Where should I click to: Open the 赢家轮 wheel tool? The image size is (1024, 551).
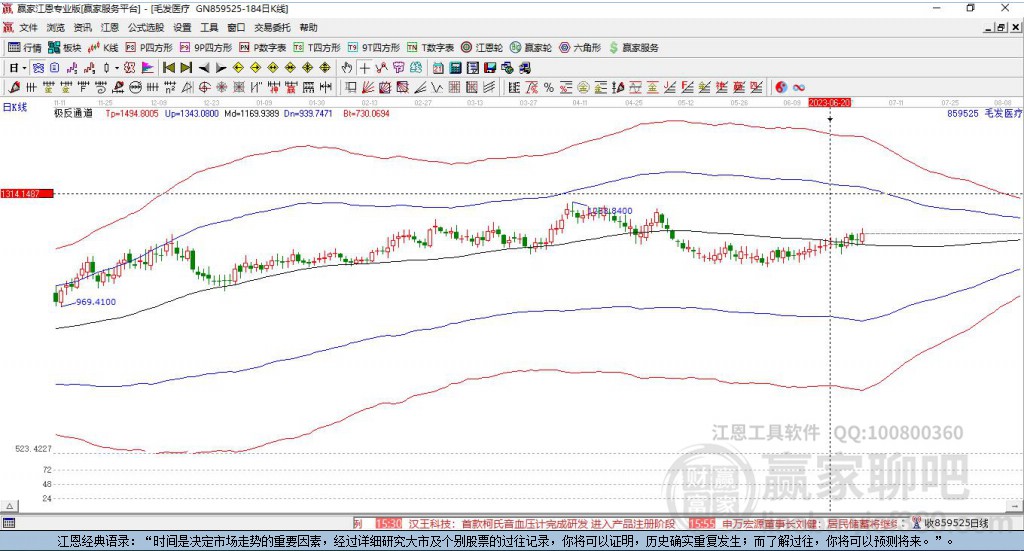click(531, 48)
